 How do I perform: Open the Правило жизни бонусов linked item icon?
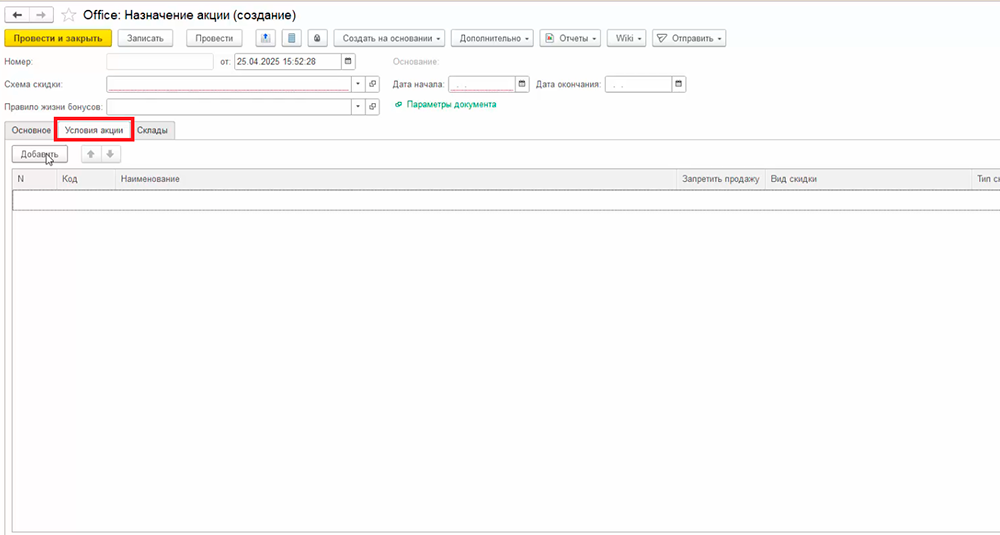[373, 106]
